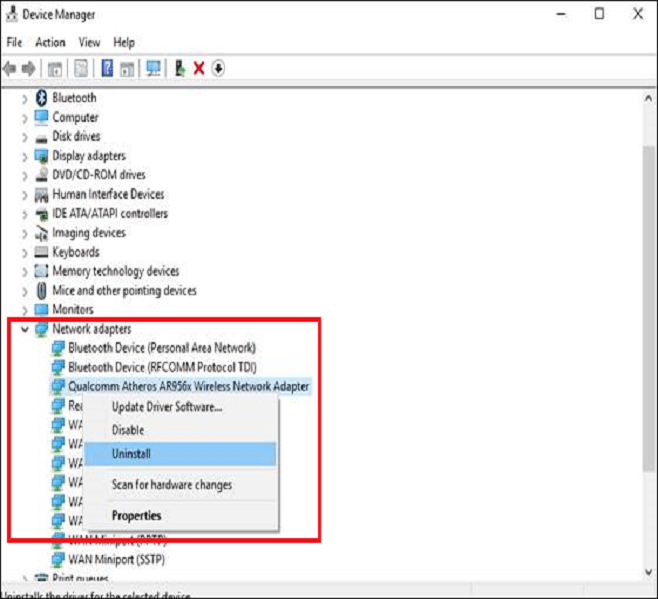Collapse the Network adapters tree node
The height and width of the screenshot is (599, 658).
[25, 329]
